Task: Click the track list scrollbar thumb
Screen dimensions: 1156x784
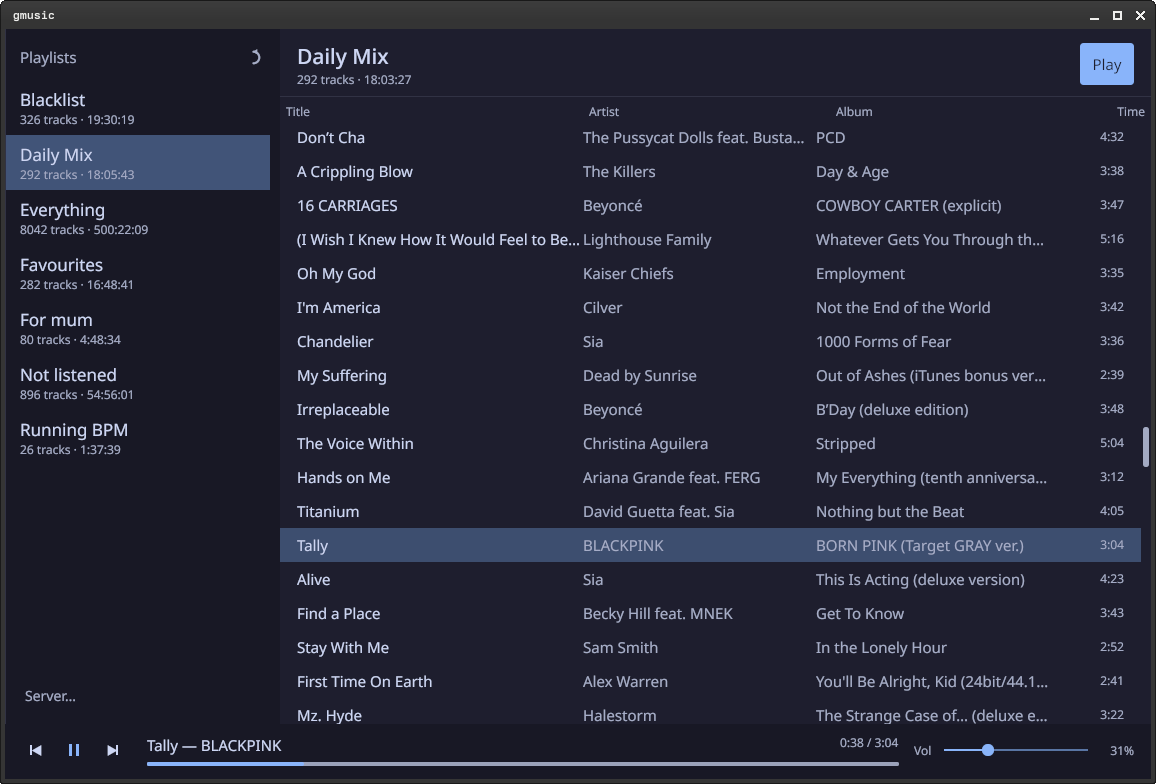Action: point(1146,447)
